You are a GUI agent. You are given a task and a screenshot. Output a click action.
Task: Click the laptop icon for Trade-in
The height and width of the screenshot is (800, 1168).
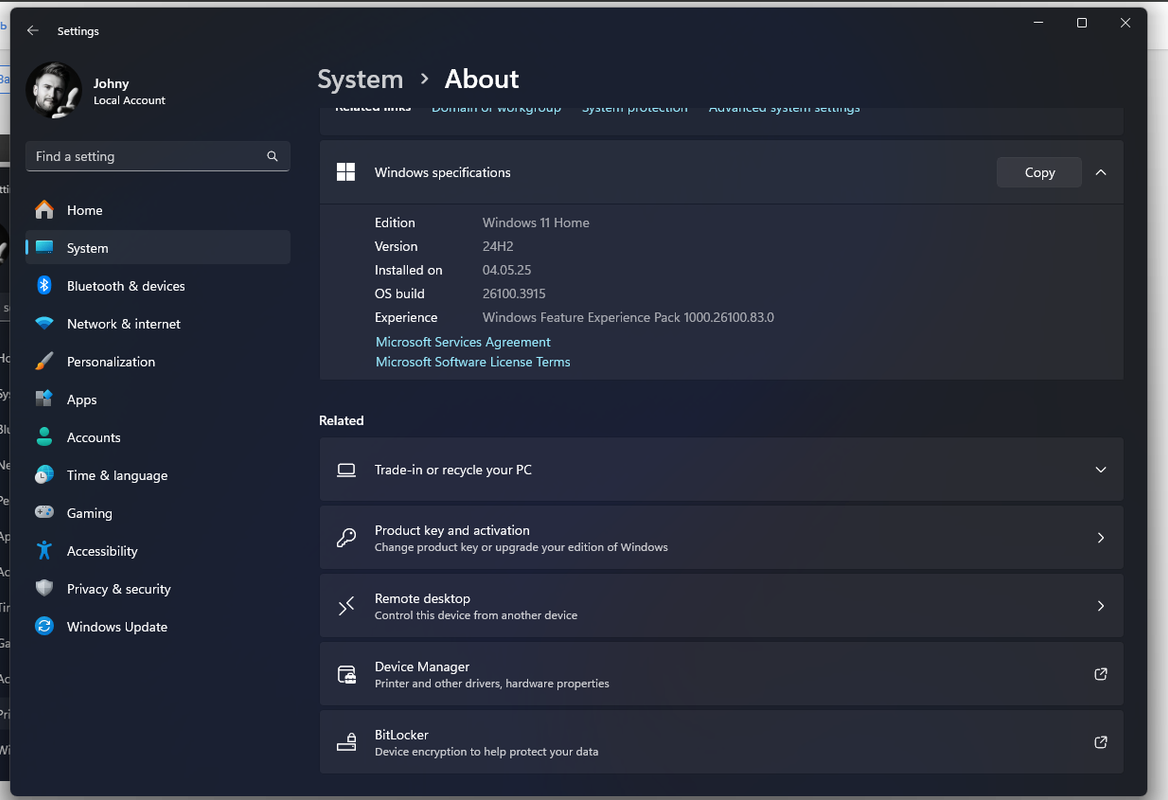[x=346, y=470]
